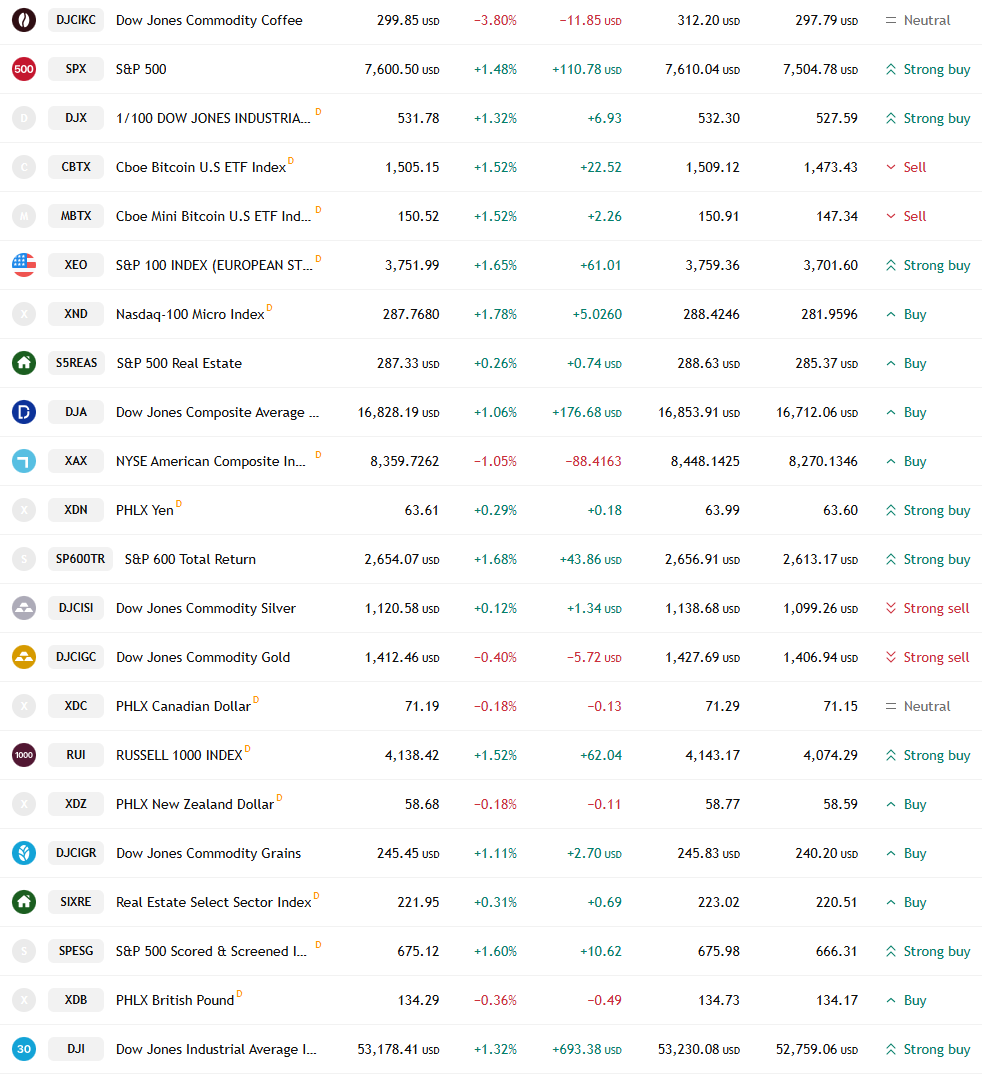Select the CBTX ticker badge
The image size is (982, 1075).
coord(76,167)
